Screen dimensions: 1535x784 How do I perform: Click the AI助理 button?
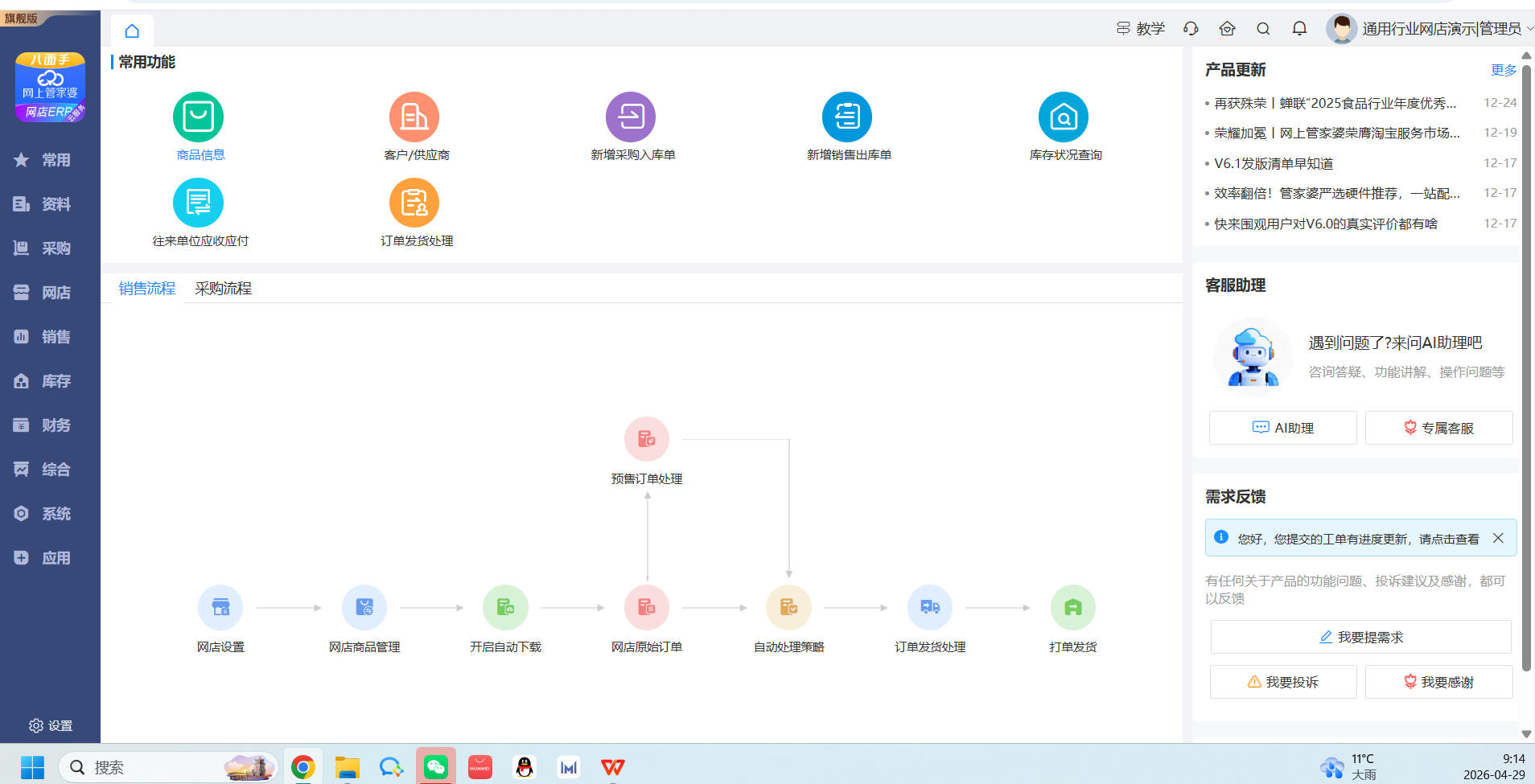1282,428
